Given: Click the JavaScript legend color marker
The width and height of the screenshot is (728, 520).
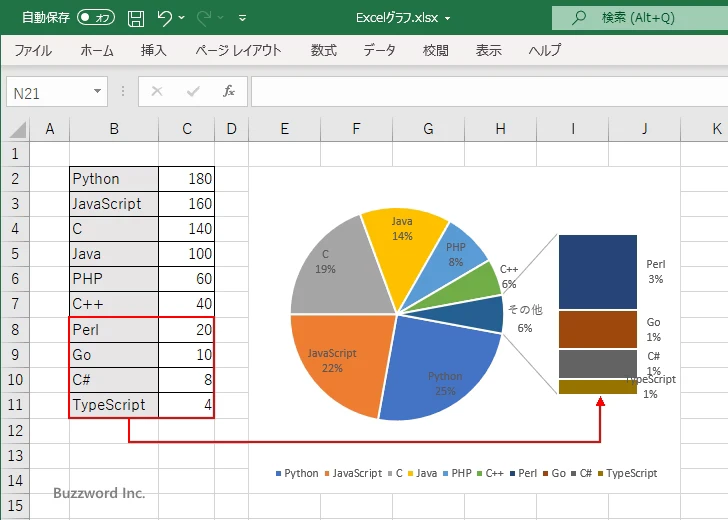Looking at the screenshot, I should point(327,474).
